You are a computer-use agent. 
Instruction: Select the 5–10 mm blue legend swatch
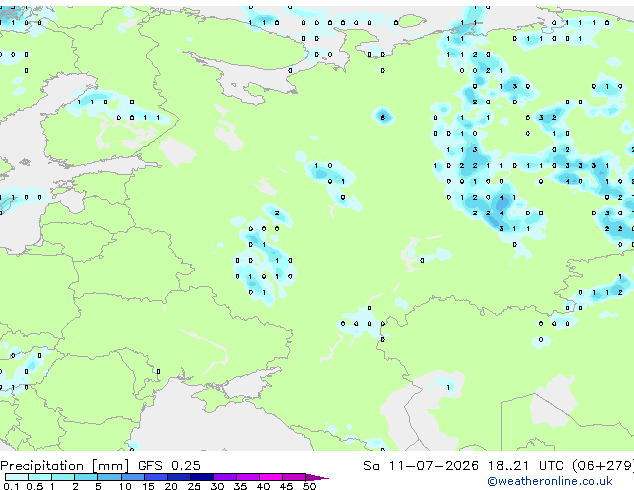pyautogui.click(x=109, y=477)
